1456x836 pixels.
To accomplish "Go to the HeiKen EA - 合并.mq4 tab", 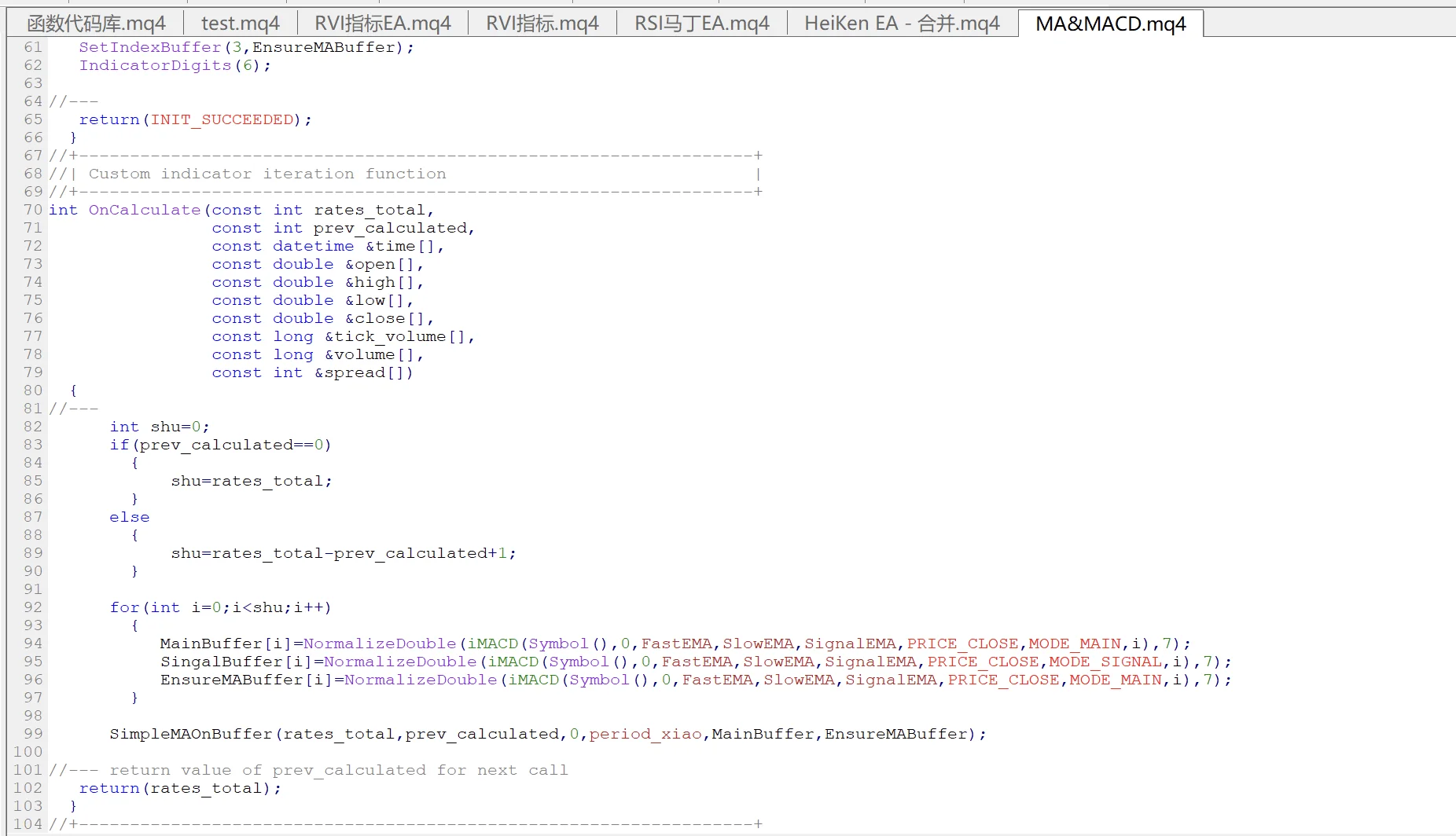I will [903, 24].
